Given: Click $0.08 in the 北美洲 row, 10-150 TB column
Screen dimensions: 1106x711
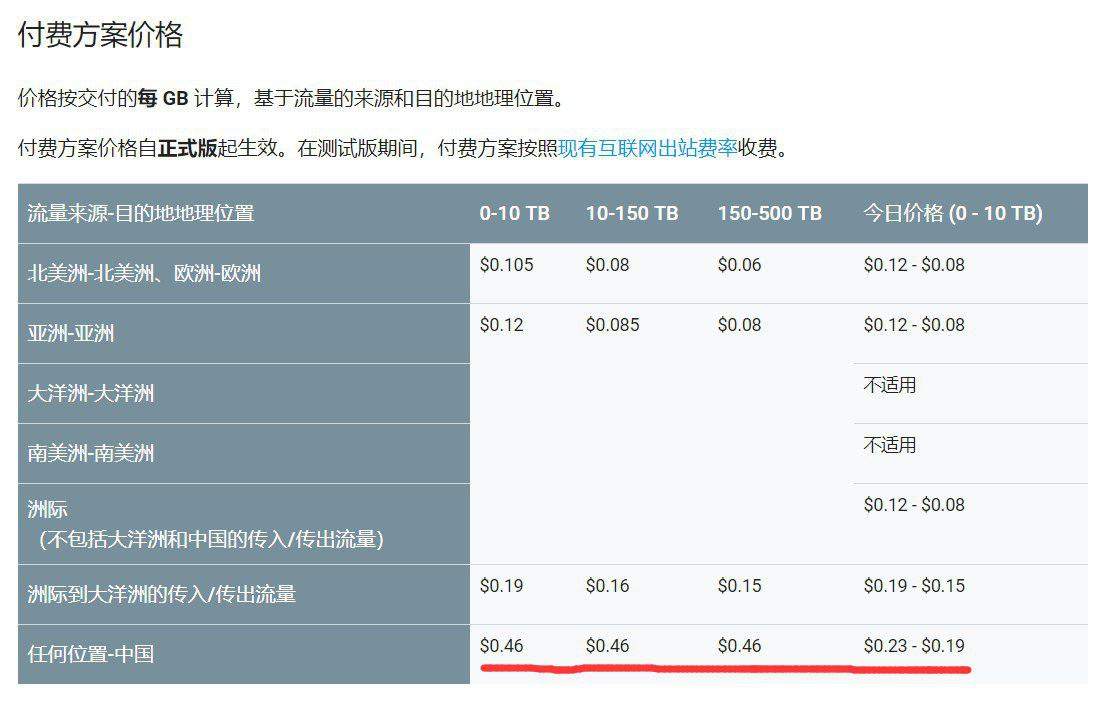Looking at the screenshot, I should pos(607,265).
